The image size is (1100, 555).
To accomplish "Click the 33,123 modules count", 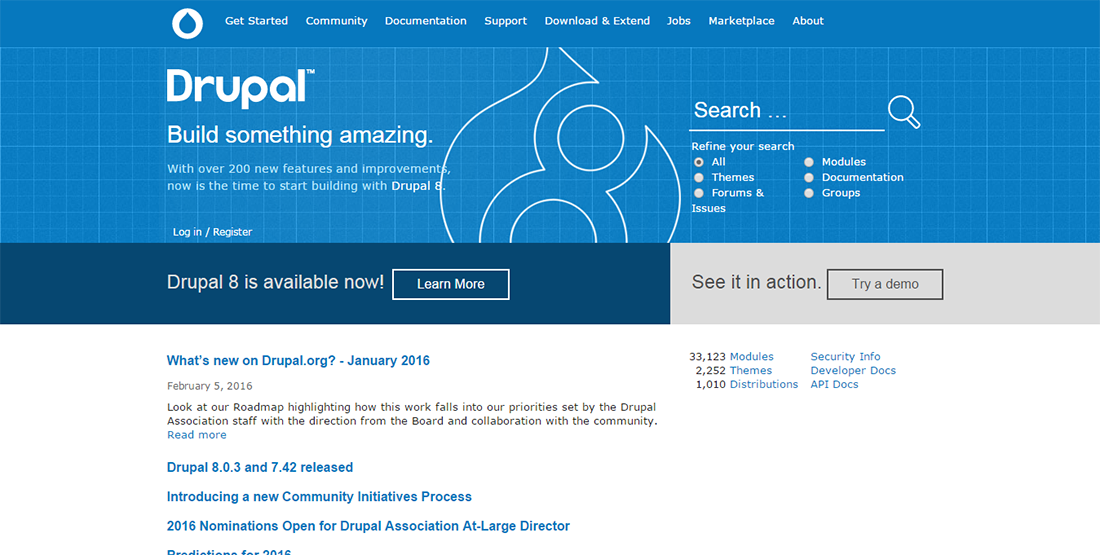I will 707,356.
